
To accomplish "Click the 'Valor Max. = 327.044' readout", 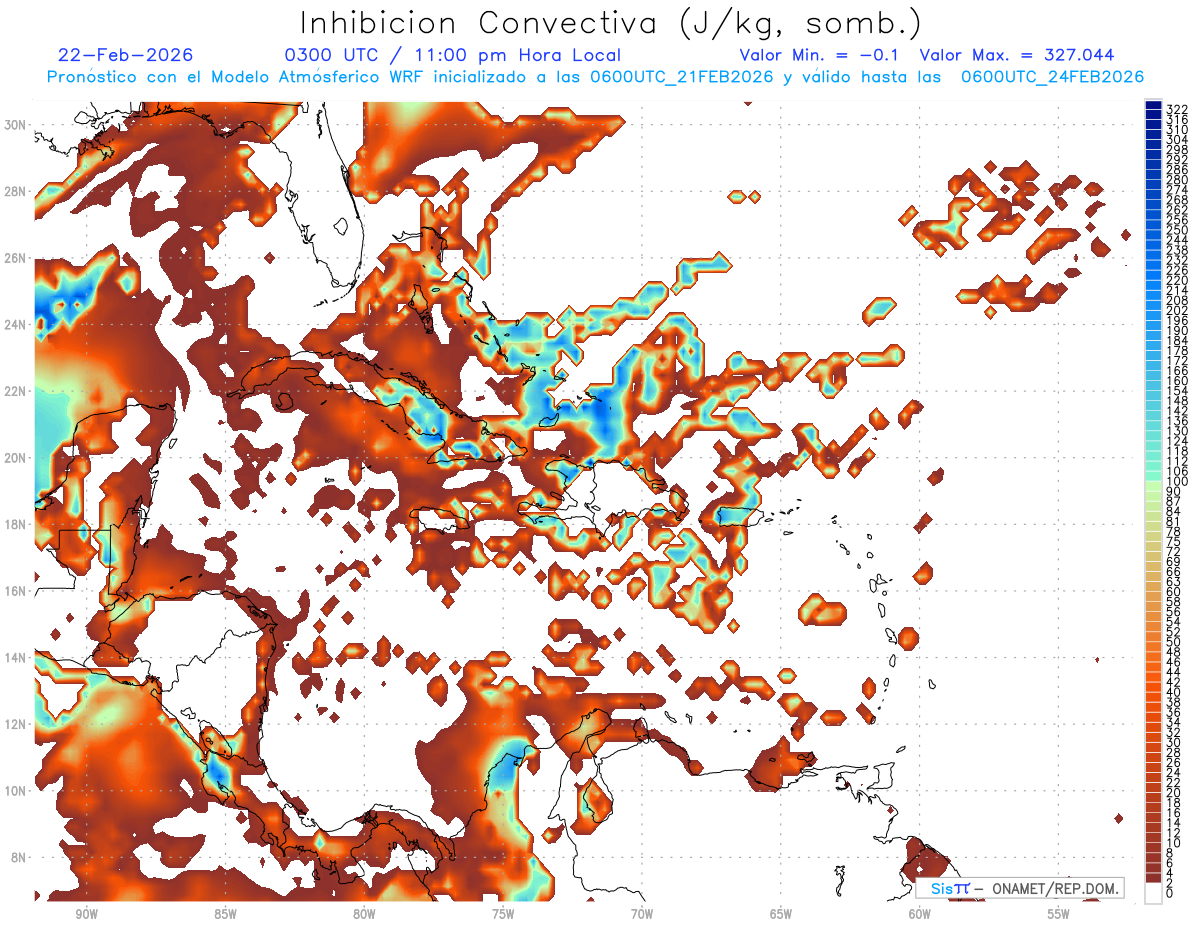I will coord(1016,56).
